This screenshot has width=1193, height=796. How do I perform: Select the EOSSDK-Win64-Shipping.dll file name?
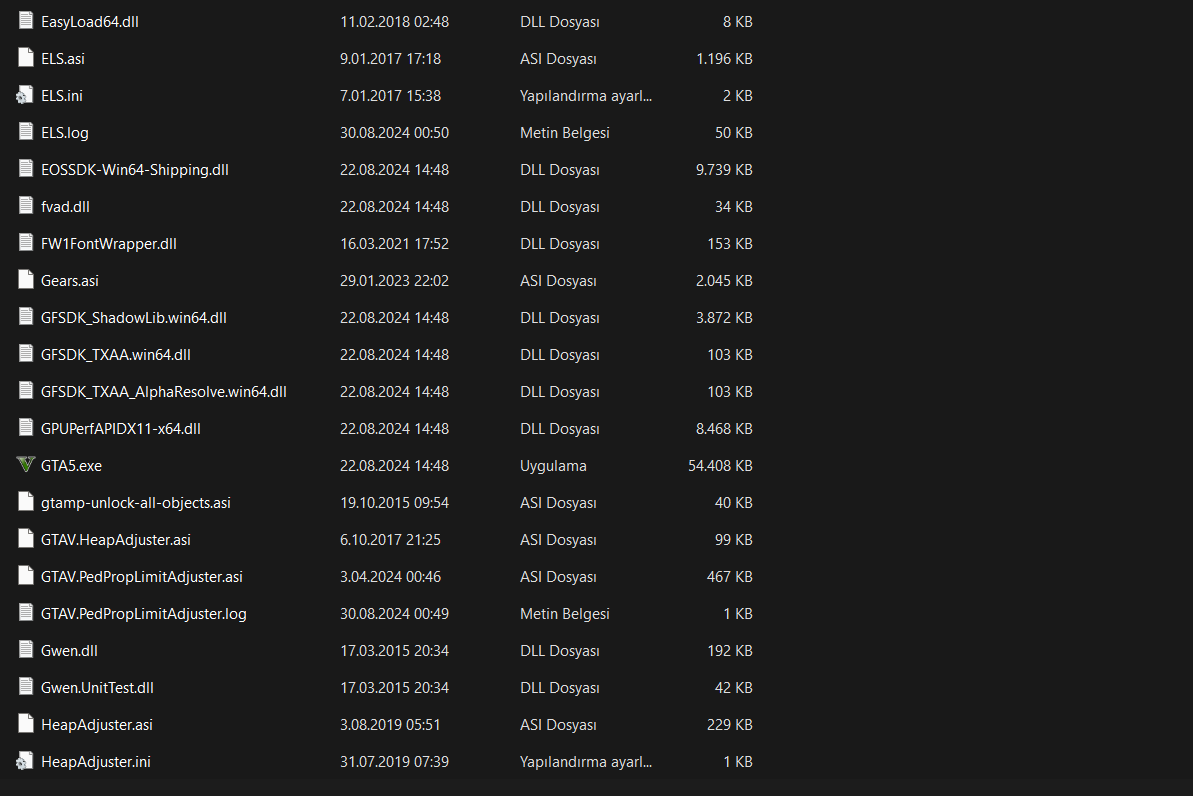pyautogui.click(x=135, y=170)
